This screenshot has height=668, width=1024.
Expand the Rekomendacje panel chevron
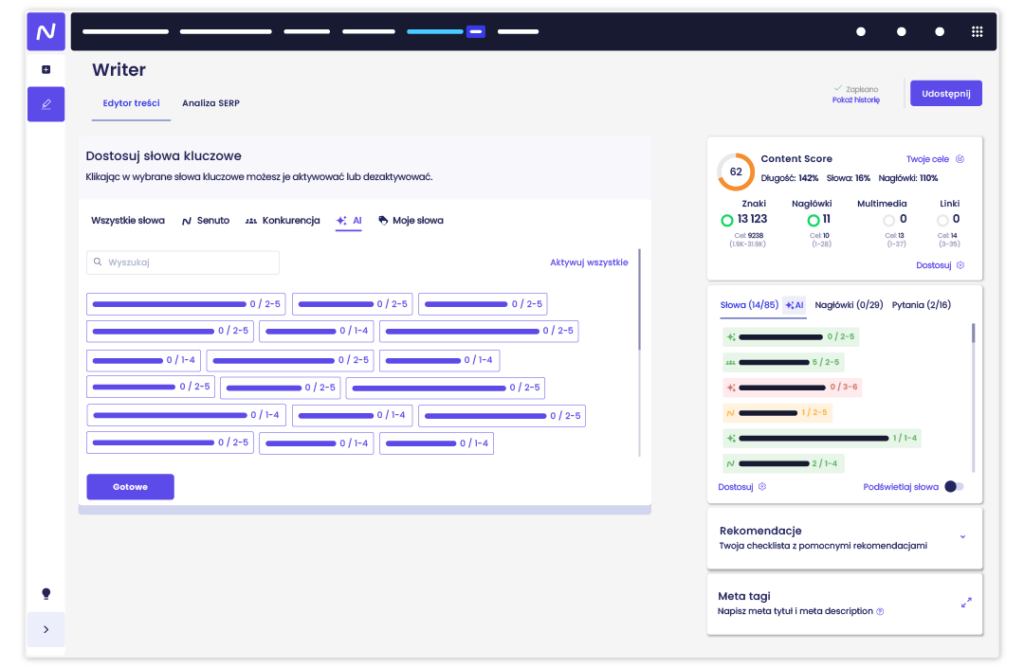click(963, 537)
